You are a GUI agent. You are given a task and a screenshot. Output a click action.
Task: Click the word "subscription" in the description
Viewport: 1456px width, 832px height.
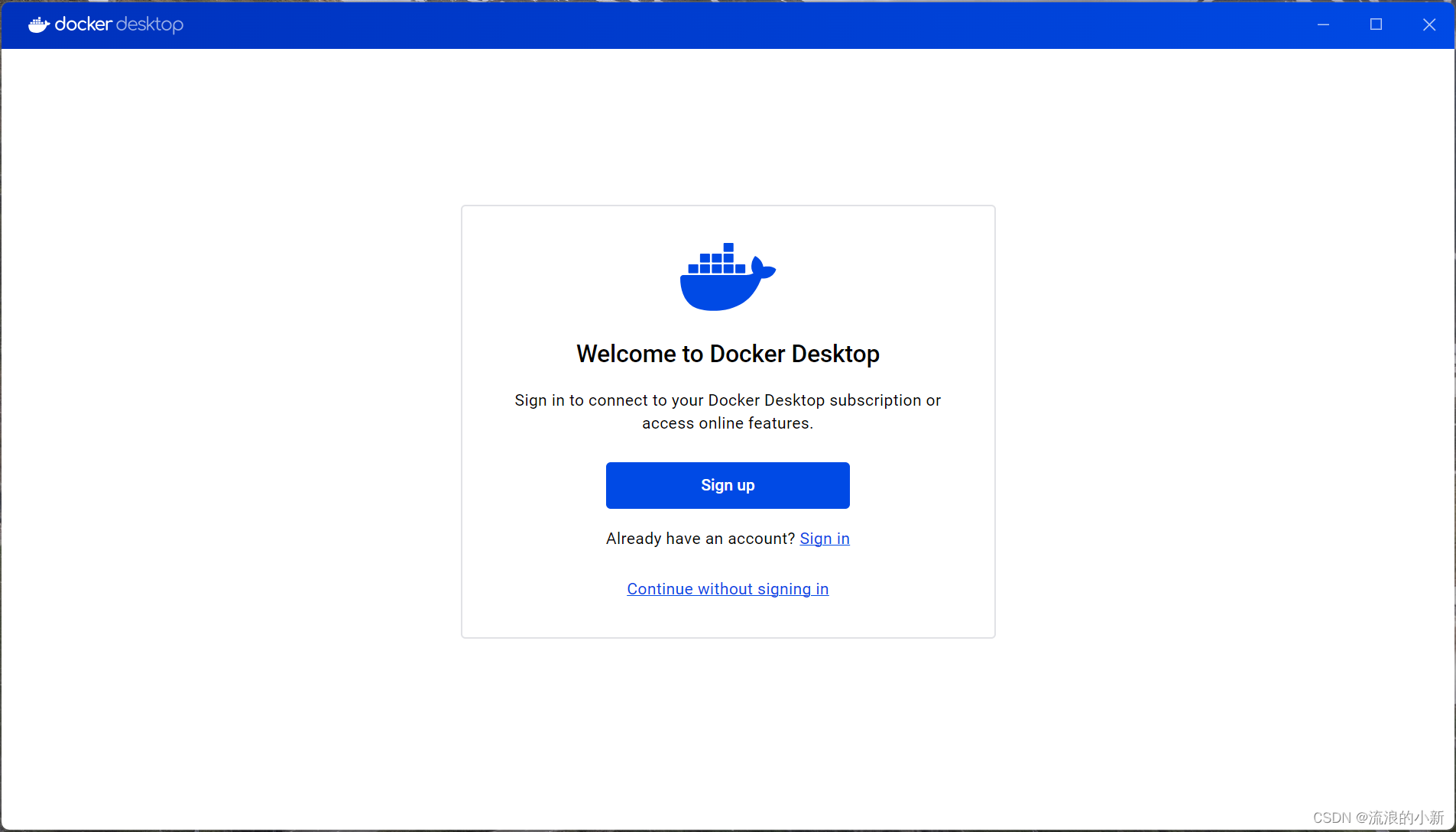(875, 400)
